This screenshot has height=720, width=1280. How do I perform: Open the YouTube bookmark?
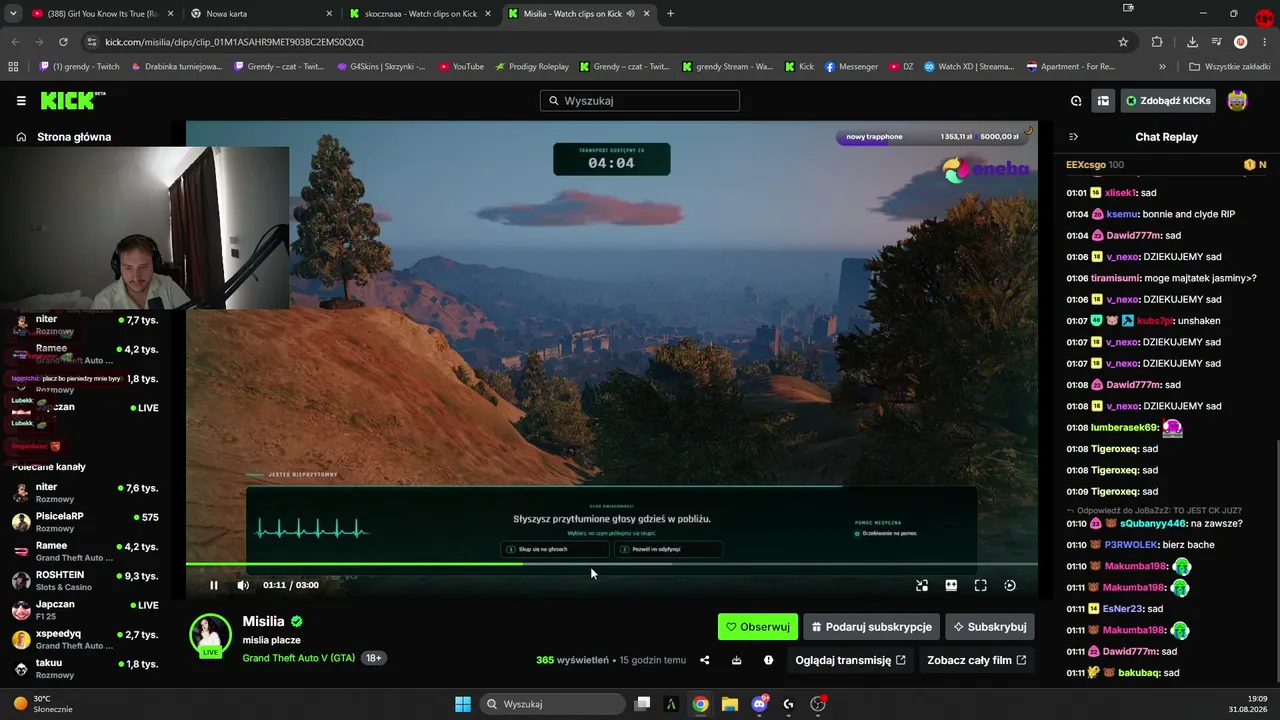coord(461,67)
